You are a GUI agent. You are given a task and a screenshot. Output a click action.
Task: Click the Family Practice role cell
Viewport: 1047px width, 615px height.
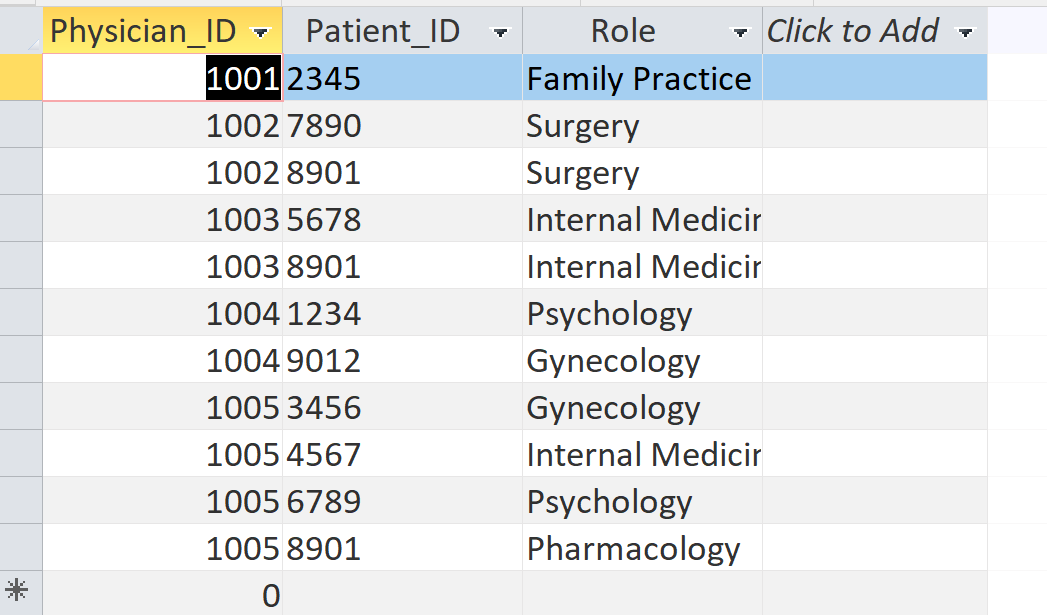click(x=639, y=79)
